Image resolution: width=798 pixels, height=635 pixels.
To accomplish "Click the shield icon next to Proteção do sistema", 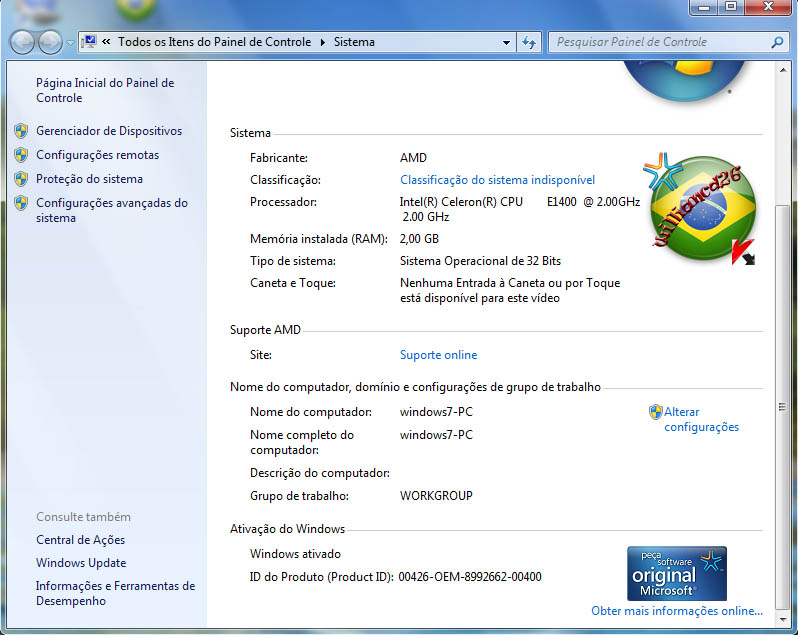I will click(21, 179).
